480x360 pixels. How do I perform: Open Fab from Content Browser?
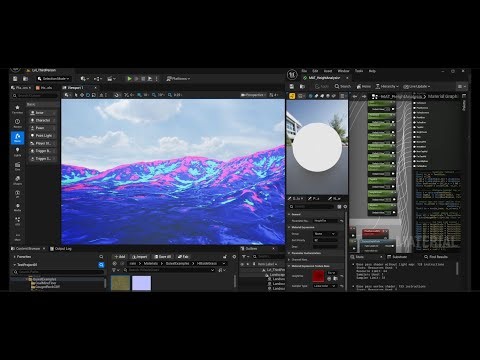coord(183,257)
